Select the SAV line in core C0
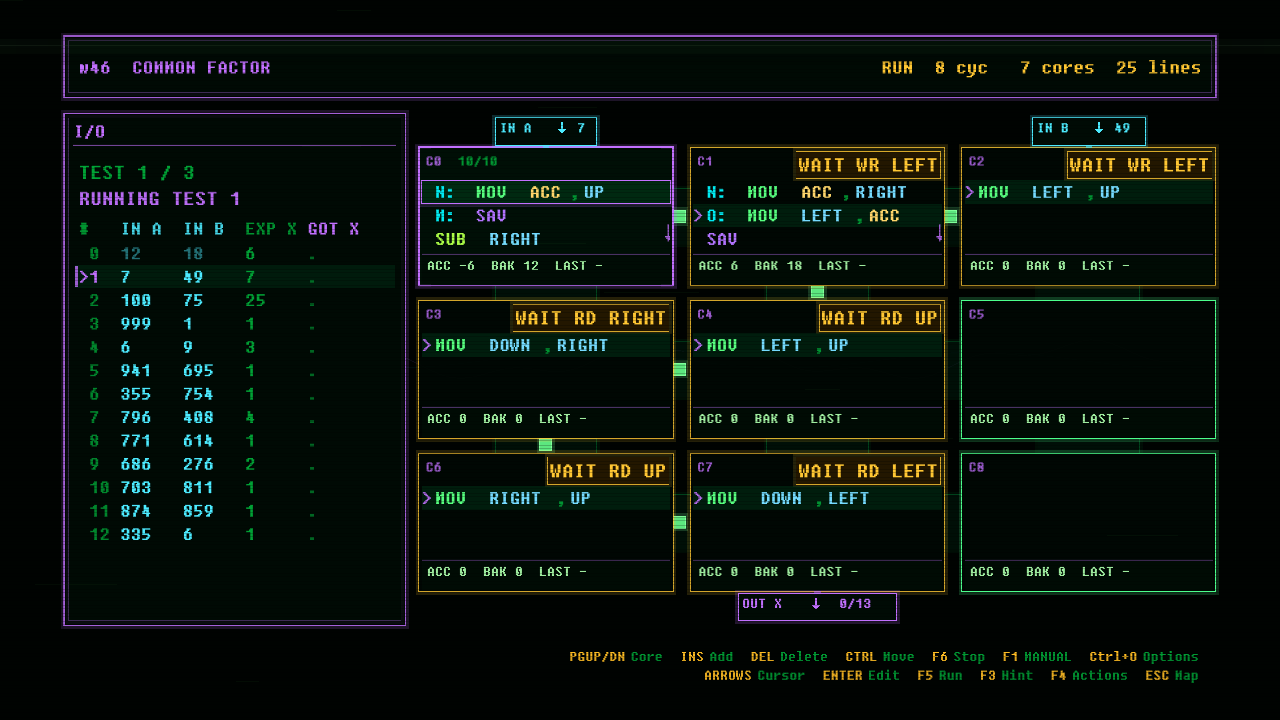The width and height of the screenshot is (1280, 720). tap(546, 216)
